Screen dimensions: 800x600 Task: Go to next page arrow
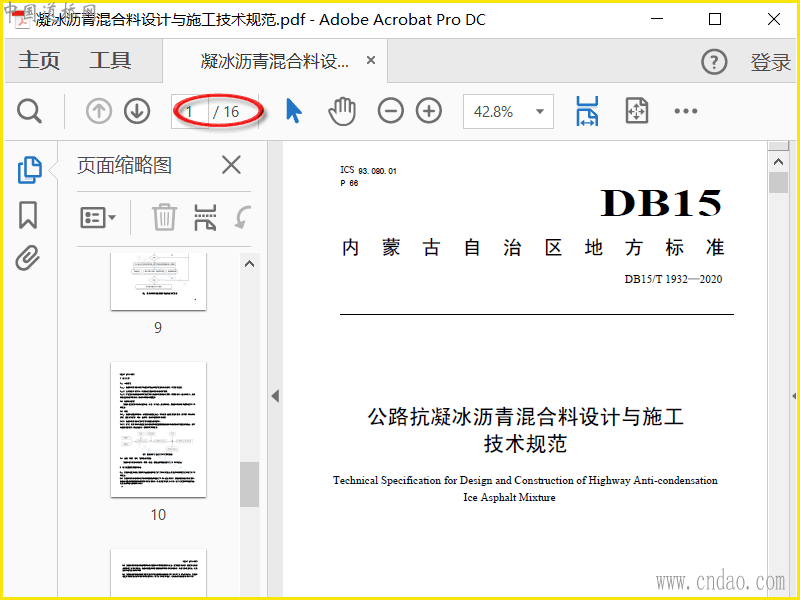[137, 111]
